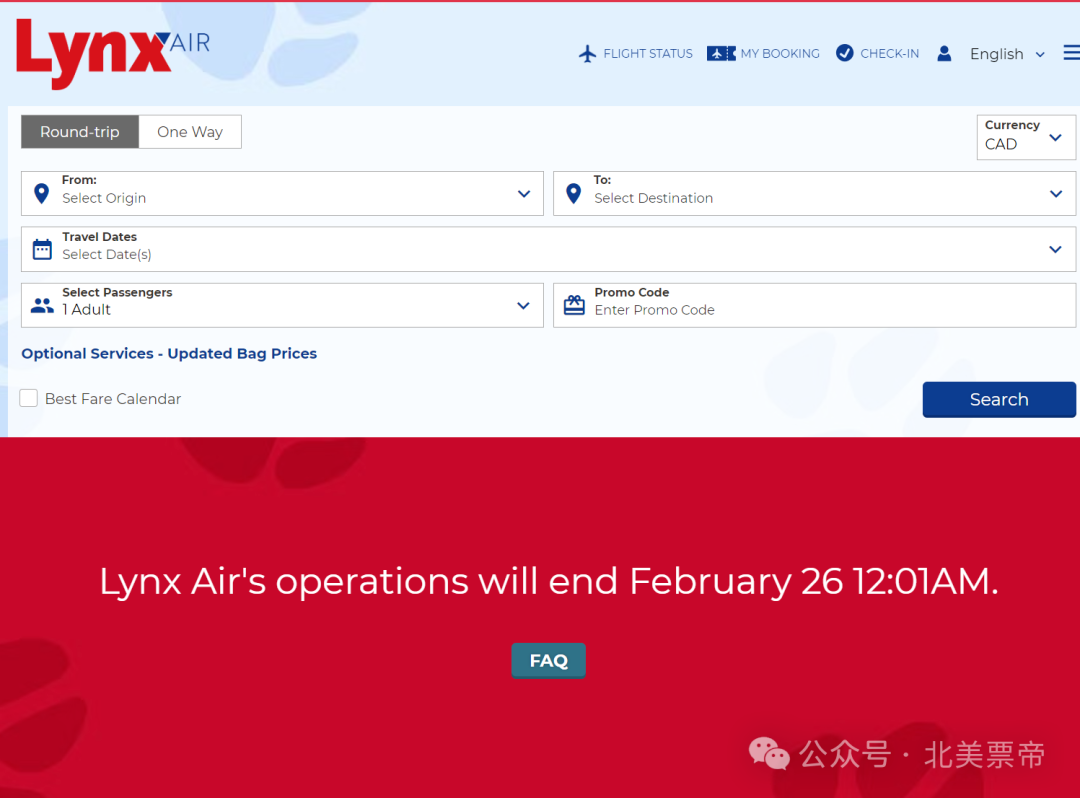This screenshot has width=1080, height=798.
Task: Click the Travel Dates calendar icon
Action: coord(42,249)
